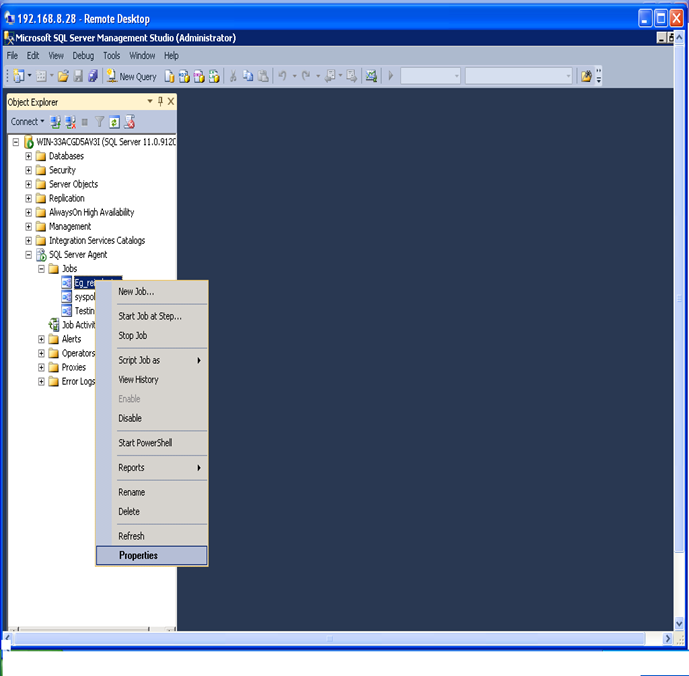
Task: Select the SQL Server Agent tree item
Action: coord(78,254)
